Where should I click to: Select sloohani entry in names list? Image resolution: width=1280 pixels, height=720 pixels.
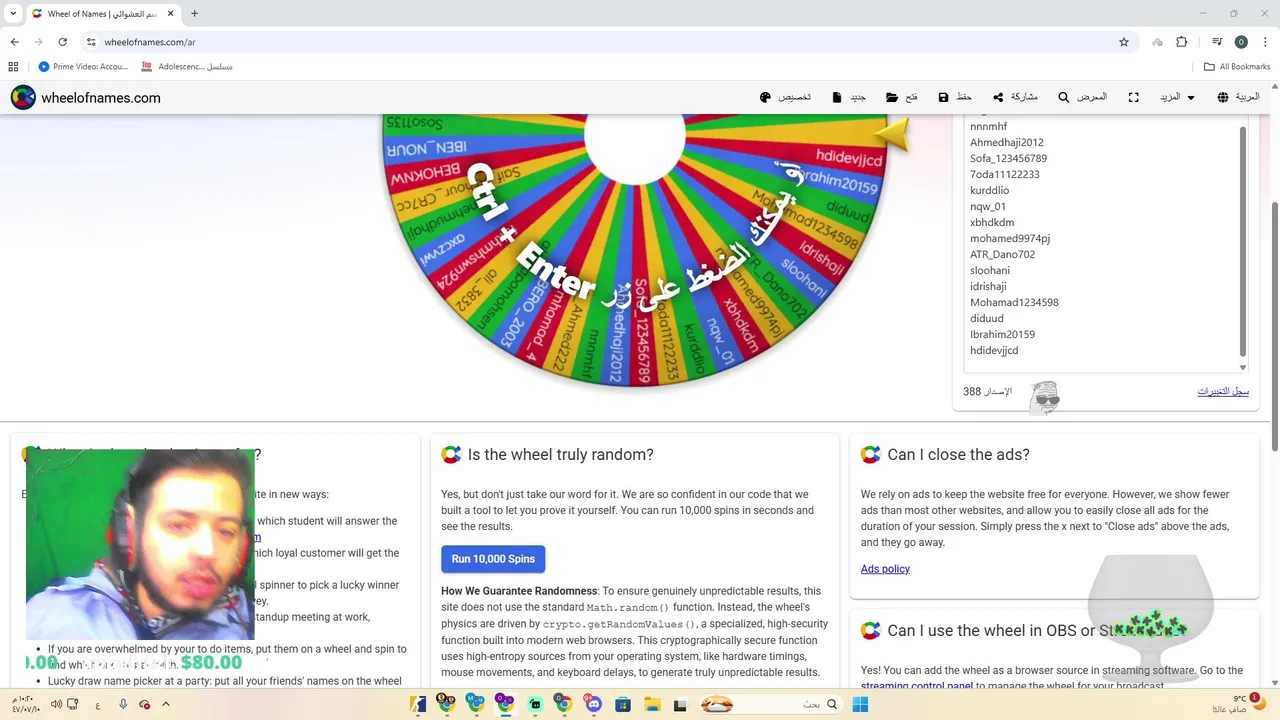pos(989,270)
